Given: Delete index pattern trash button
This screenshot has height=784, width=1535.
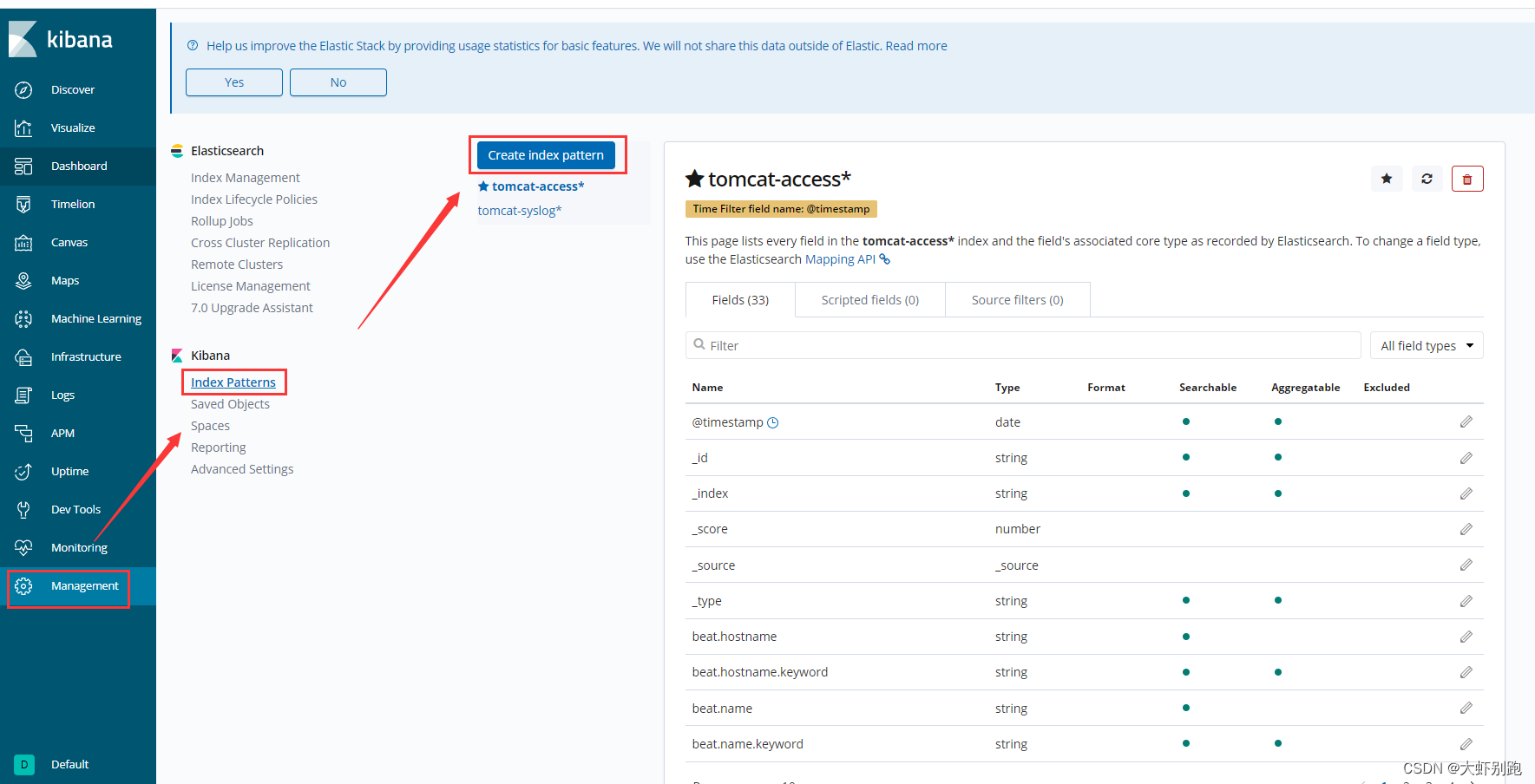Looking at the screenshot, I should [1467, 179].
